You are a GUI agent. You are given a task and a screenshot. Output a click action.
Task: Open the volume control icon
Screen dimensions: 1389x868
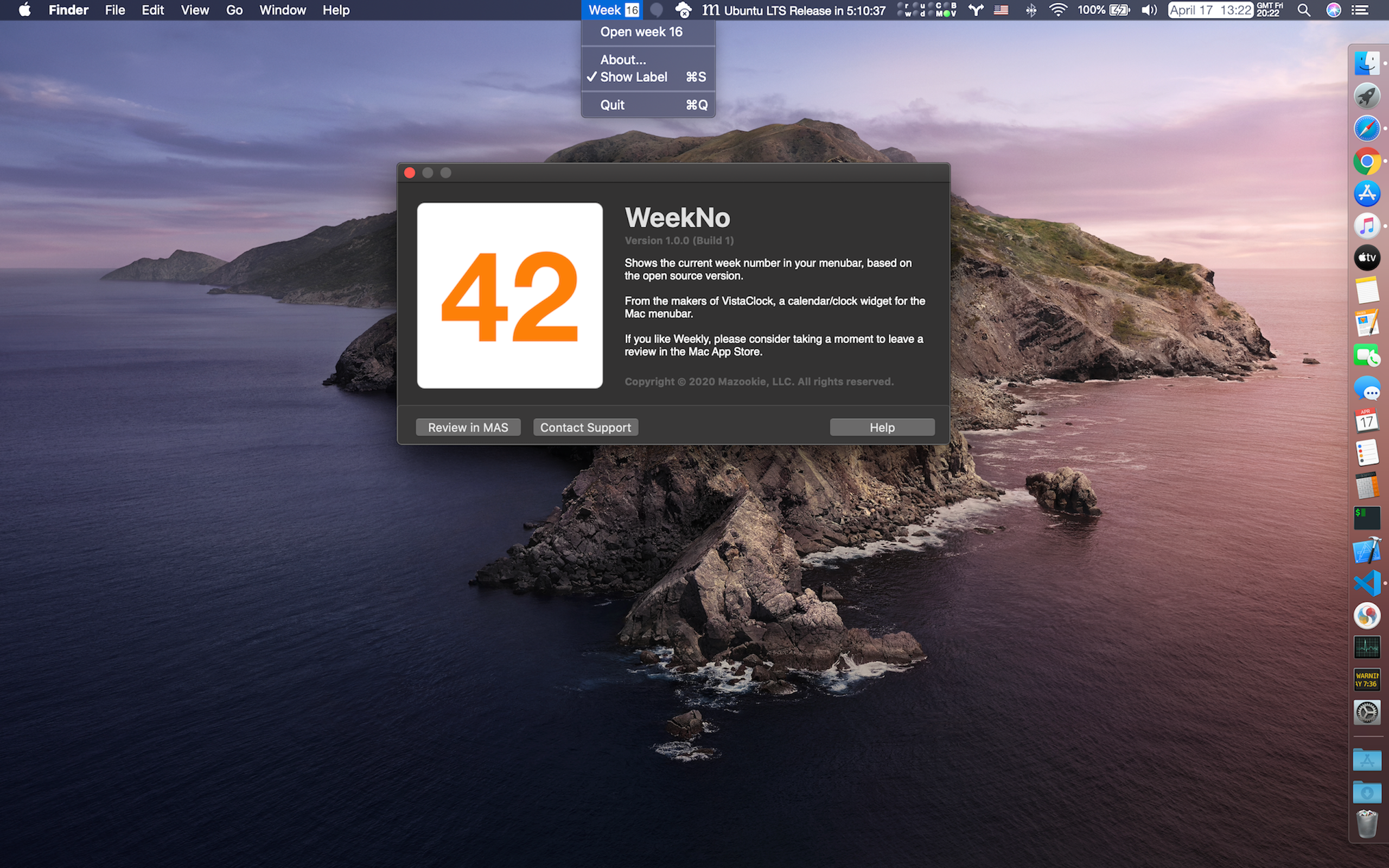1149,10
